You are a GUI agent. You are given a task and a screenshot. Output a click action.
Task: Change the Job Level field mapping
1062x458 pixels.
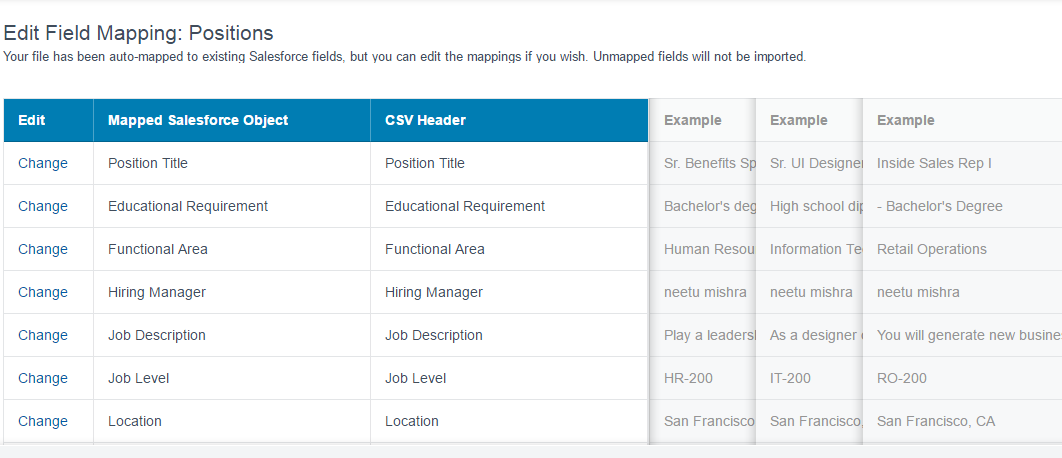[x=43, y=378]
